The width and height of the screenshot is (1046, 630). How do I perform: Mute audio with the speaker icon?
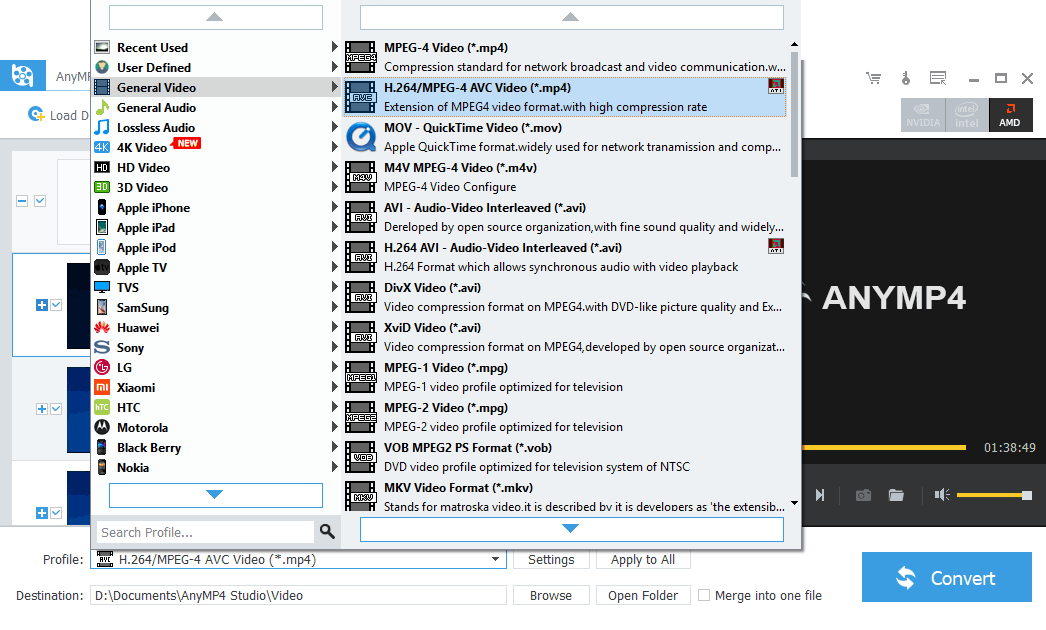pos(941,494)
